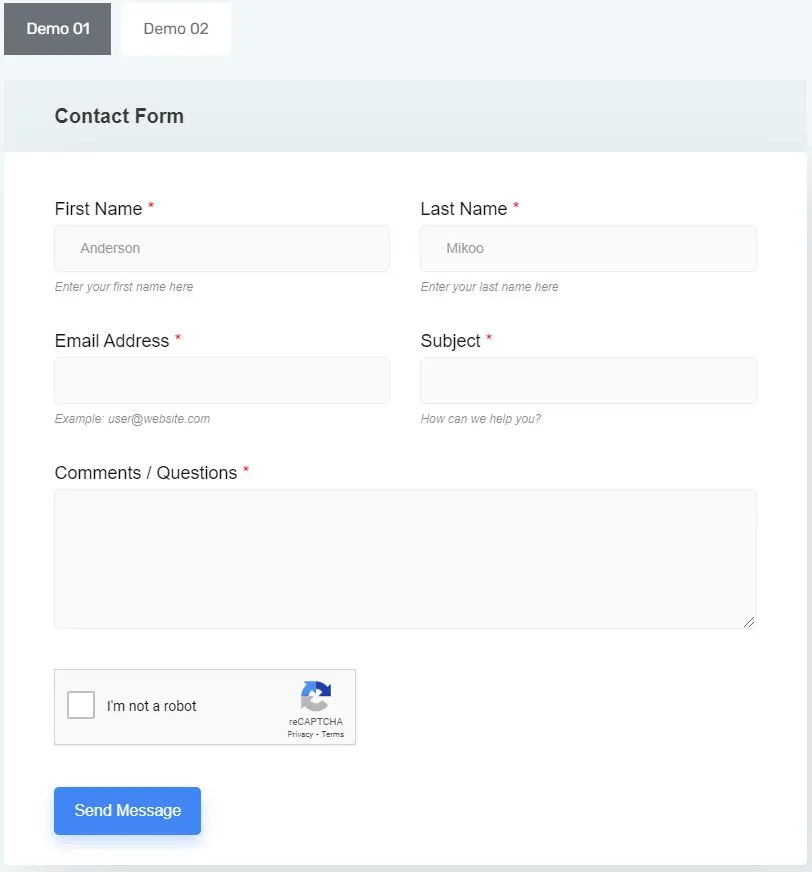Switch to the Demo 02 tab
The height and width of the screenshot is (872, 812).
point(176,29)
